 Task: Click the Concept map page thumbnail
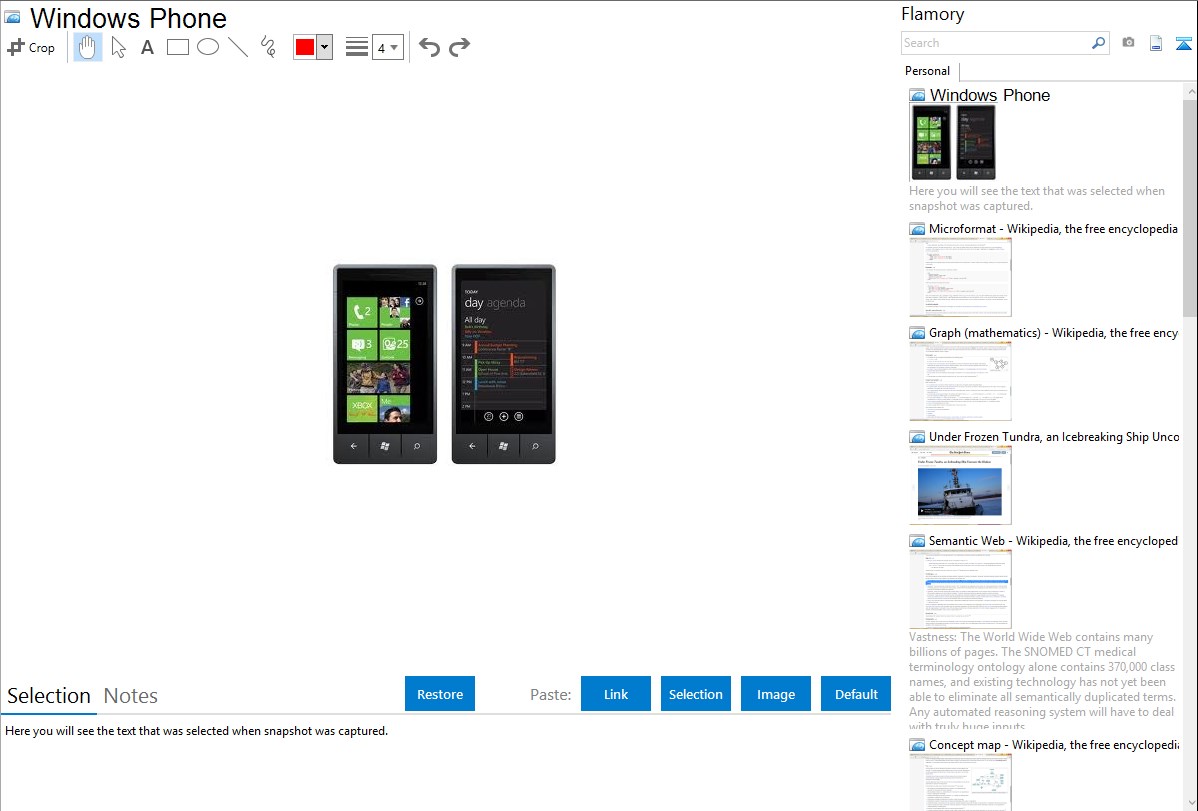coord(960,782)
